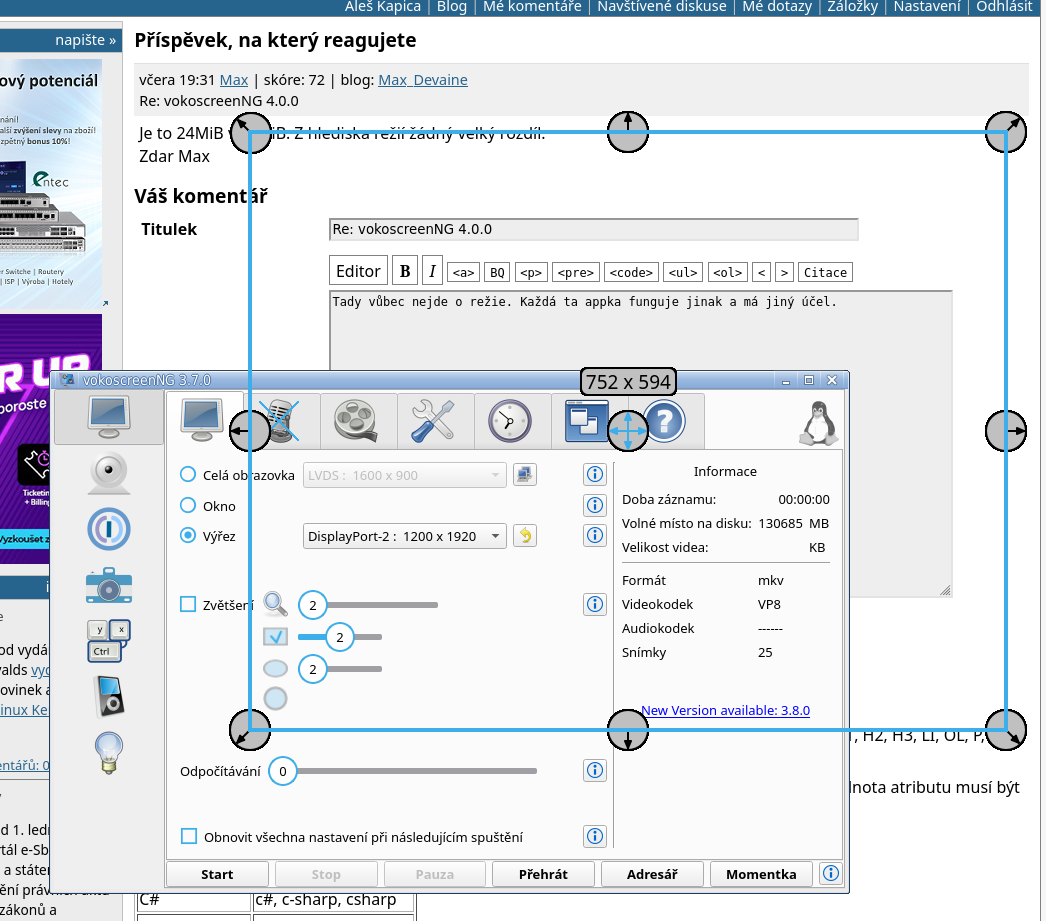Open the media Player icon in sidebar

(109, 696)
